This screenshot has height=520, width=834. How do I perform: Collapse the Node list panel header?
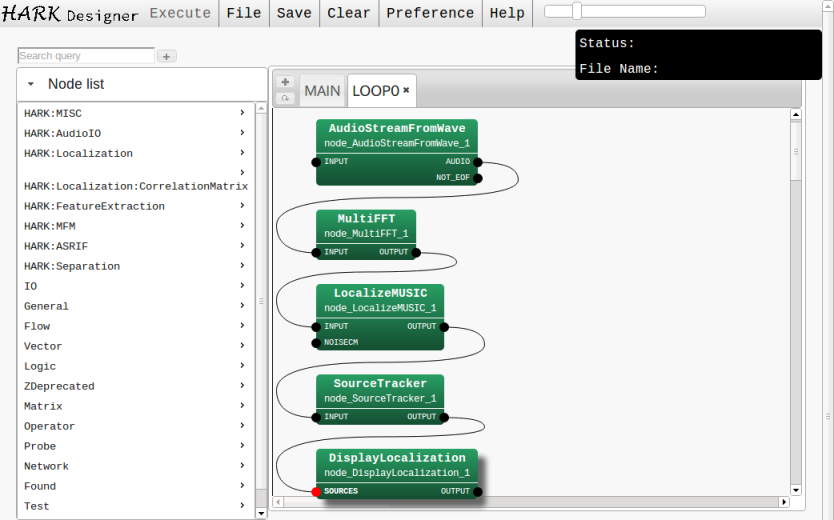coord(31,85)
